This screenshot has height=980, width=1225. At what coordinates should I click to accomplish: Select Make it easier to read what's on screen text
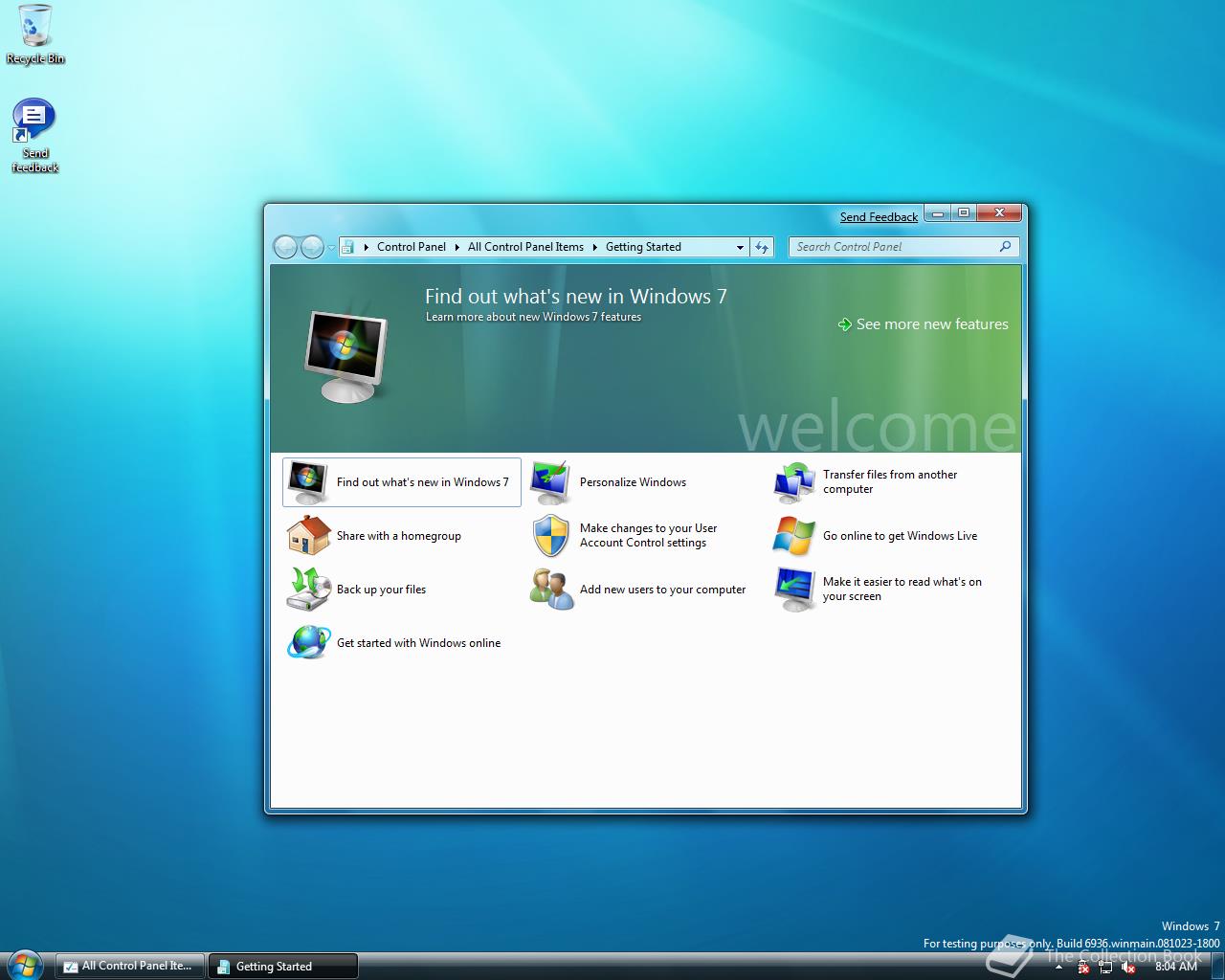click(902, 589)
